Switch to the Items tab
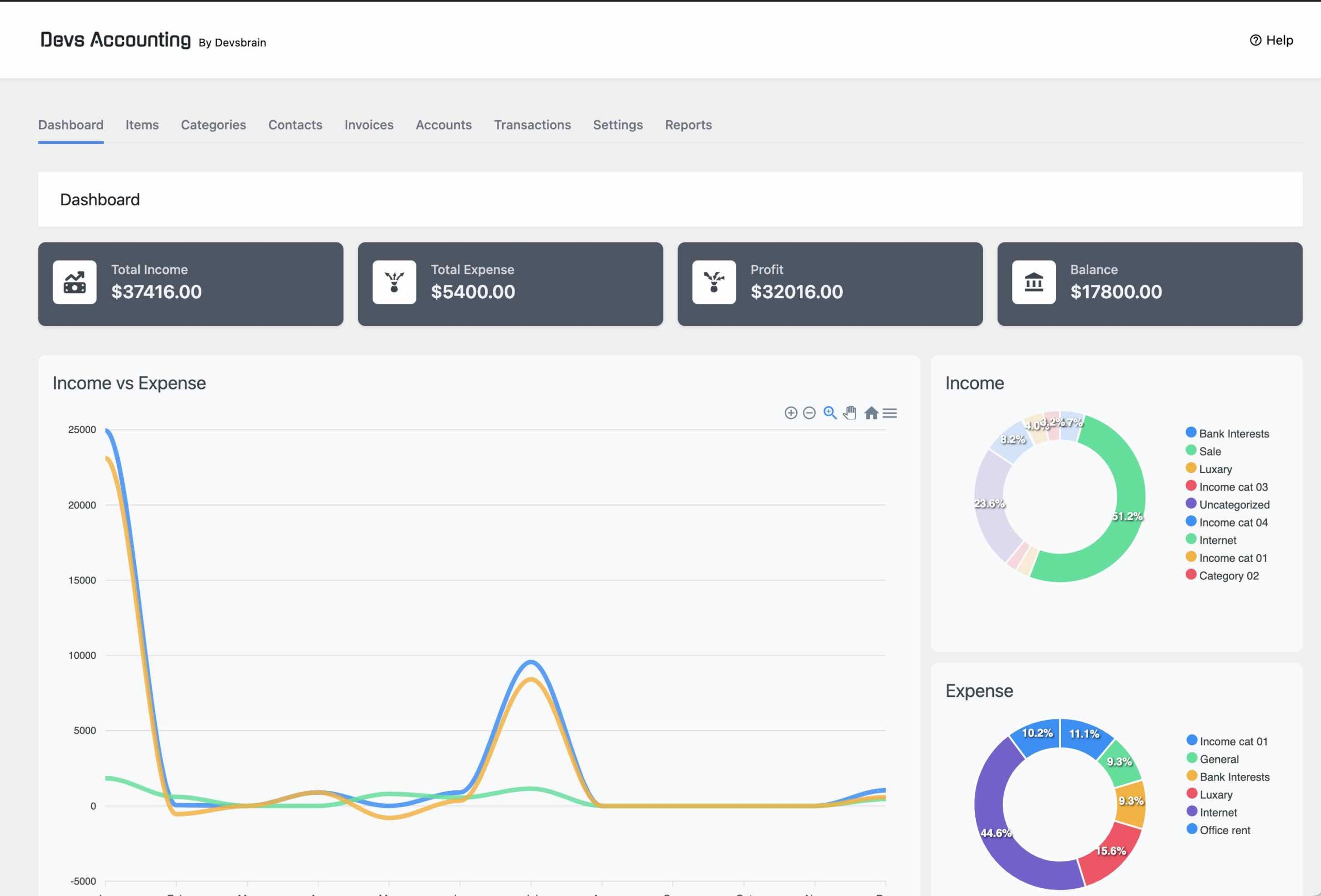 (142, 125)
